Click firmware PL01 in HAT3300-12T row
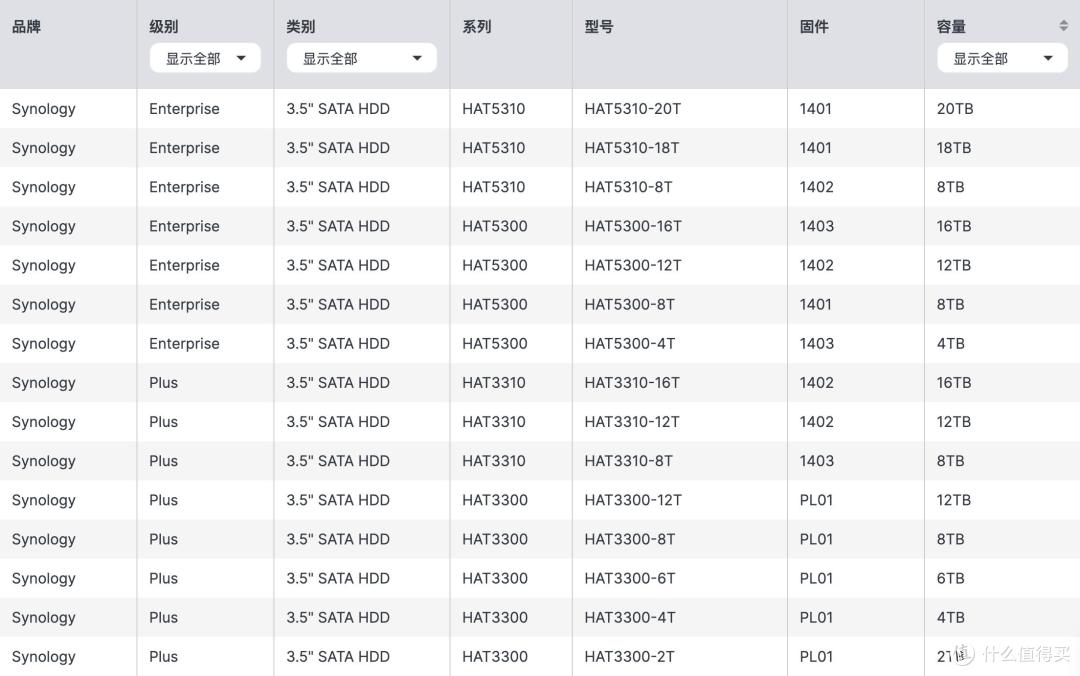 (x=816, y=500)
